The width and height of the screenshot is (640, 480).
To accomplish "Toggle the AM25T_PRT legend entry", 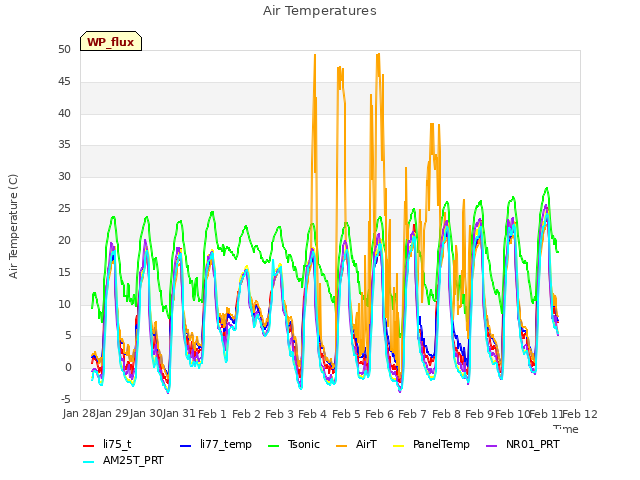I will tap(133, 460).
